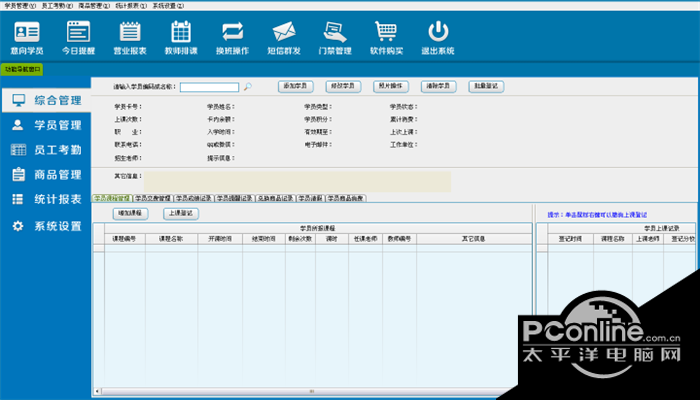Image resolution: width=700 pixels, height=400 pixels.
Task: Switch to the 学员商品购买 tab
Action: pos(346,198)
